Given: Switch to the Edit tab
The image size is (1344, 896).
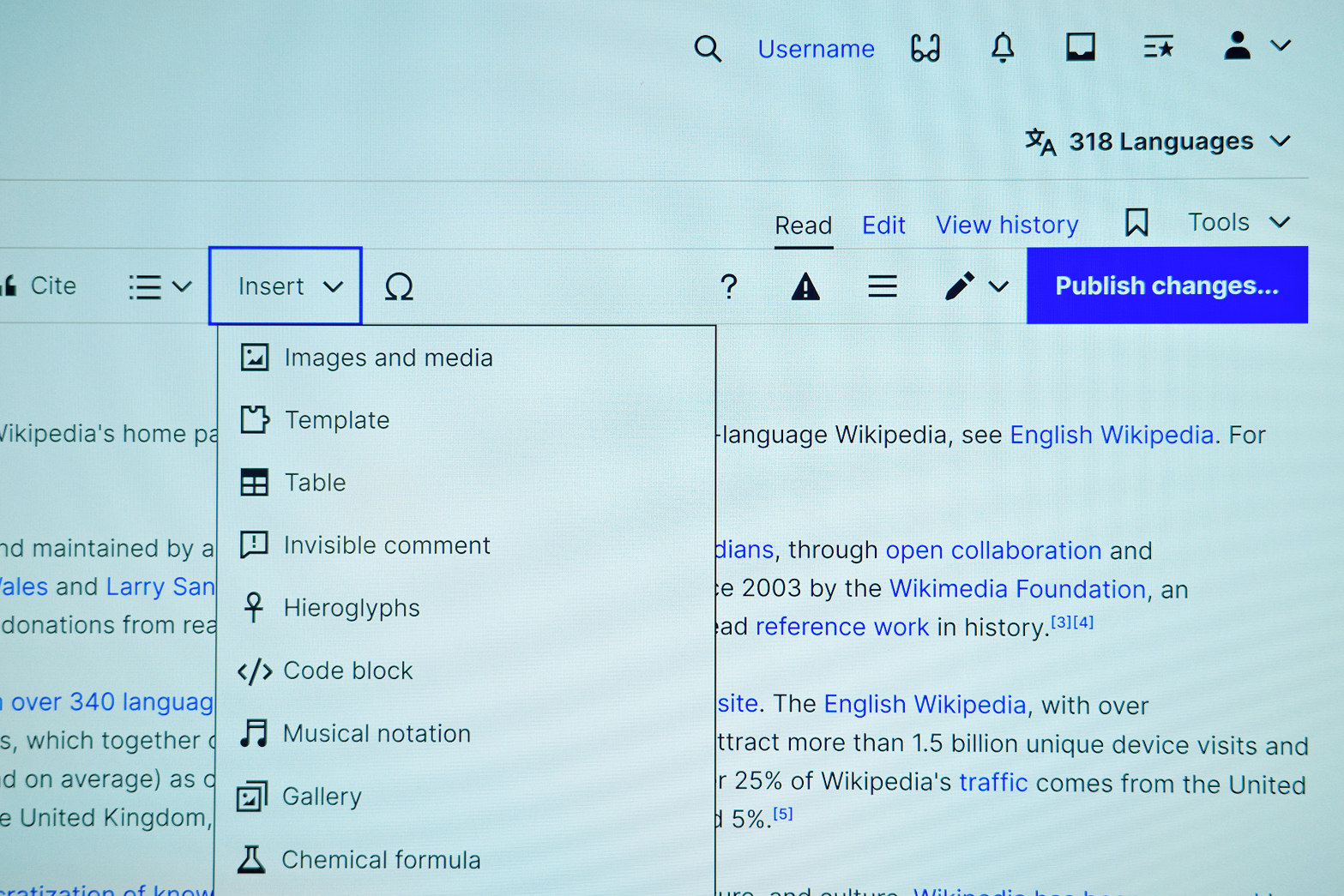Looking at the screenshot, I should coord(883,226).
